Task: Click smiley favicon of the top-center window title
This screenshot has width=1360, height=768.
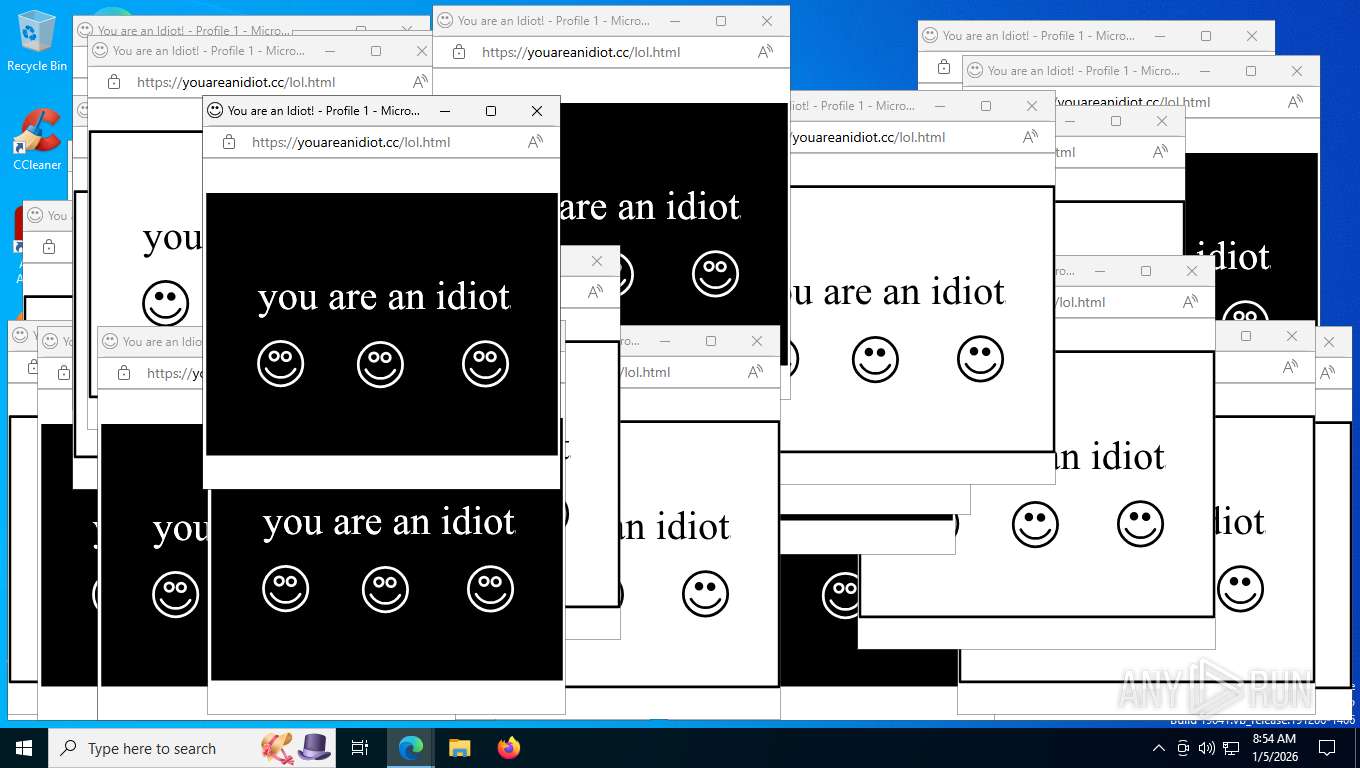Action: [445, 20]
